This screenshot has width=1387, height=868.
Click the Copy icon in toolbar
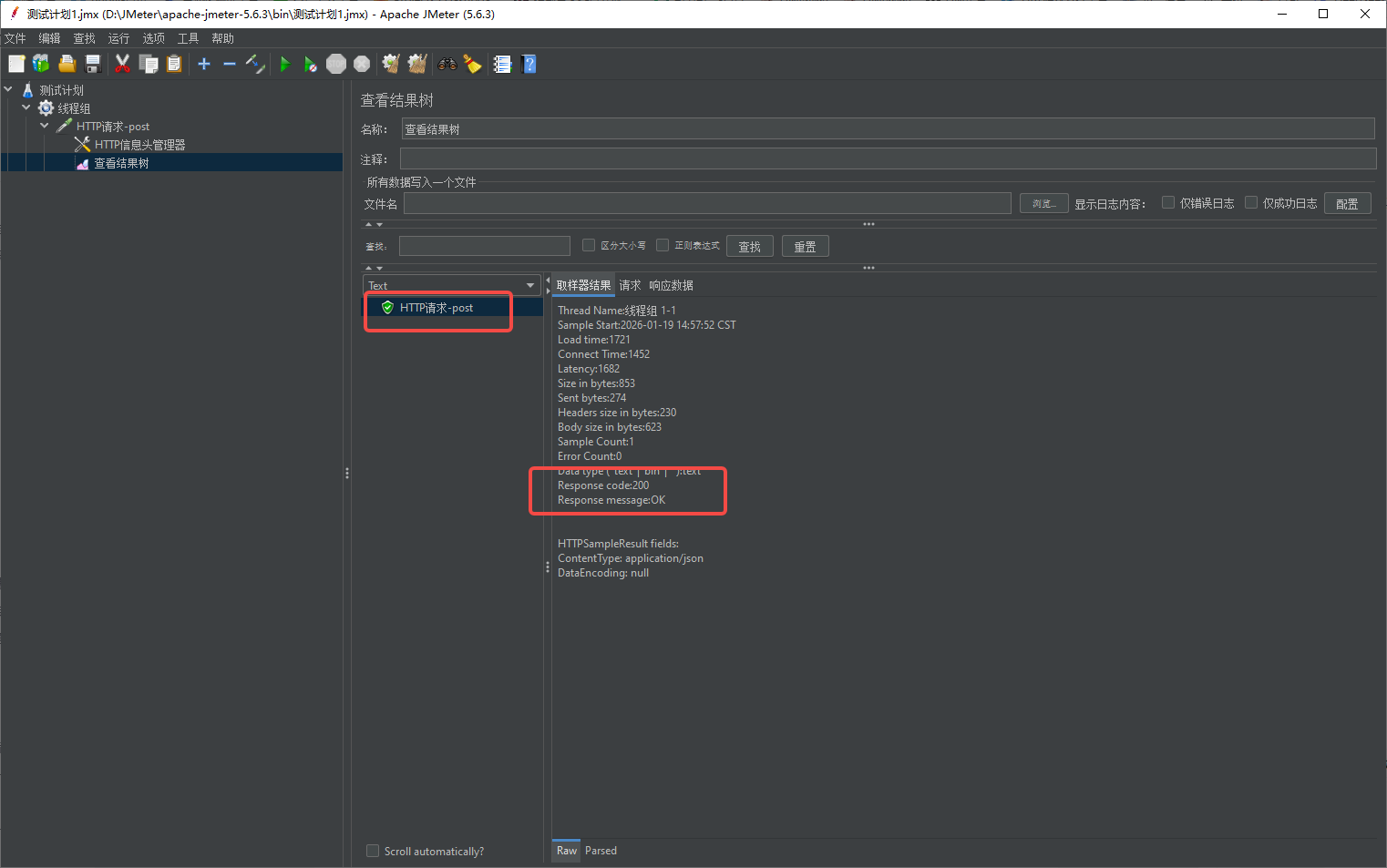[149, 64]
